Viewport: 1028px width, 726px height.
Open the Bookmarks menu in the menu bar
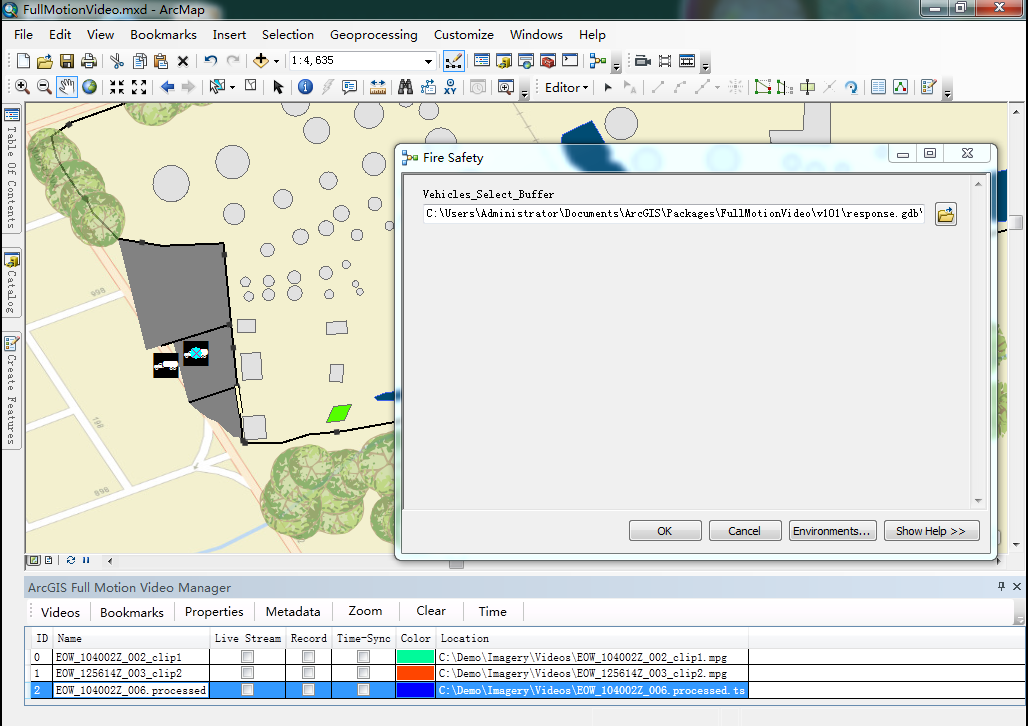[163, 35]
